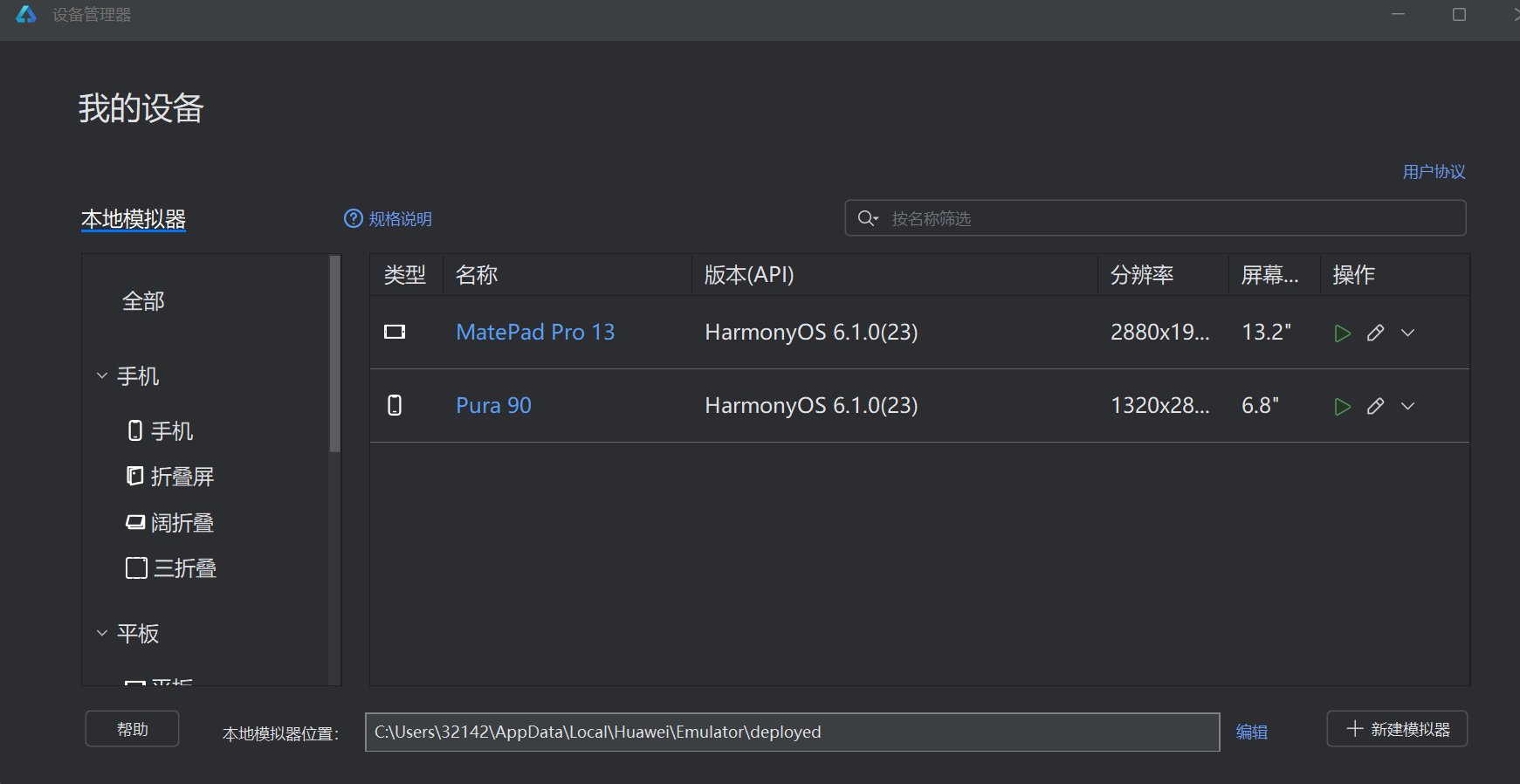Click the emulator location path field

(792, 732)
